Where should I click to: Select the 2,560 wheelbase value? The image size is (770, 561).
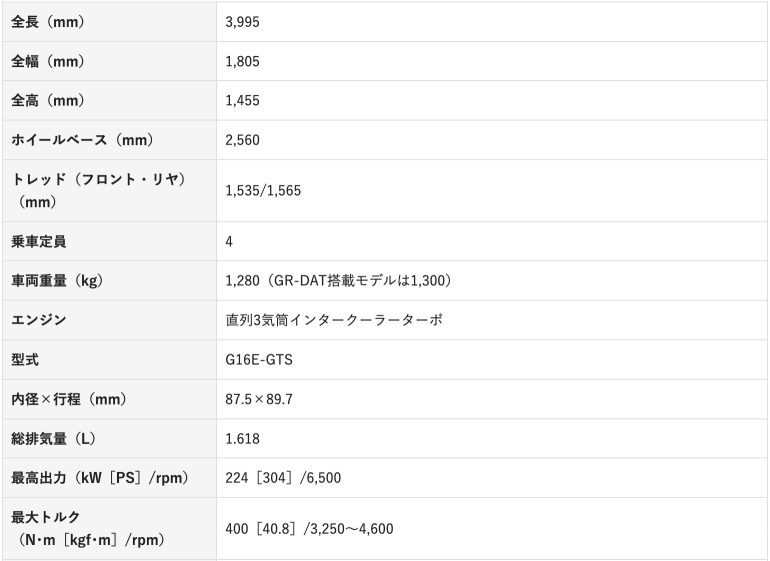click(243, 140)
